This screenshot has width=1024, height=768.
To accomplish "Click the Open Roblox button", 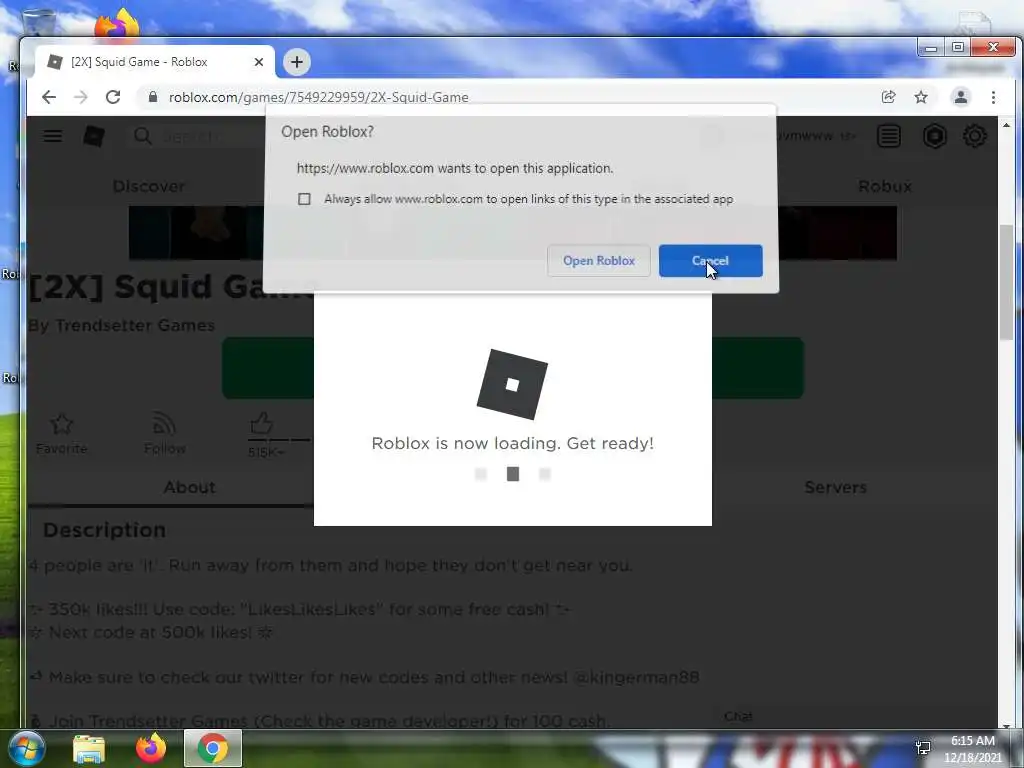I will [x=599, y=261].
